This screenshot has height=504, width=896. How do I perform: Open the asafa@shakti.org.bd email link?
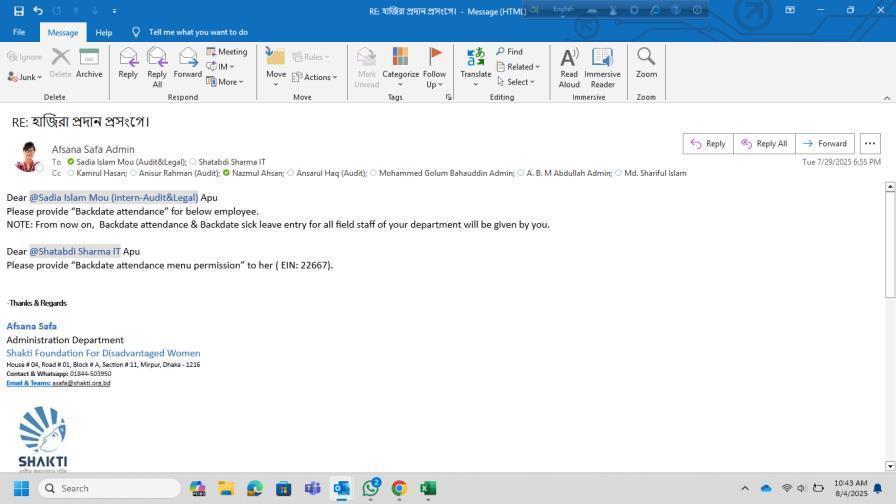[x=81, y=383]
